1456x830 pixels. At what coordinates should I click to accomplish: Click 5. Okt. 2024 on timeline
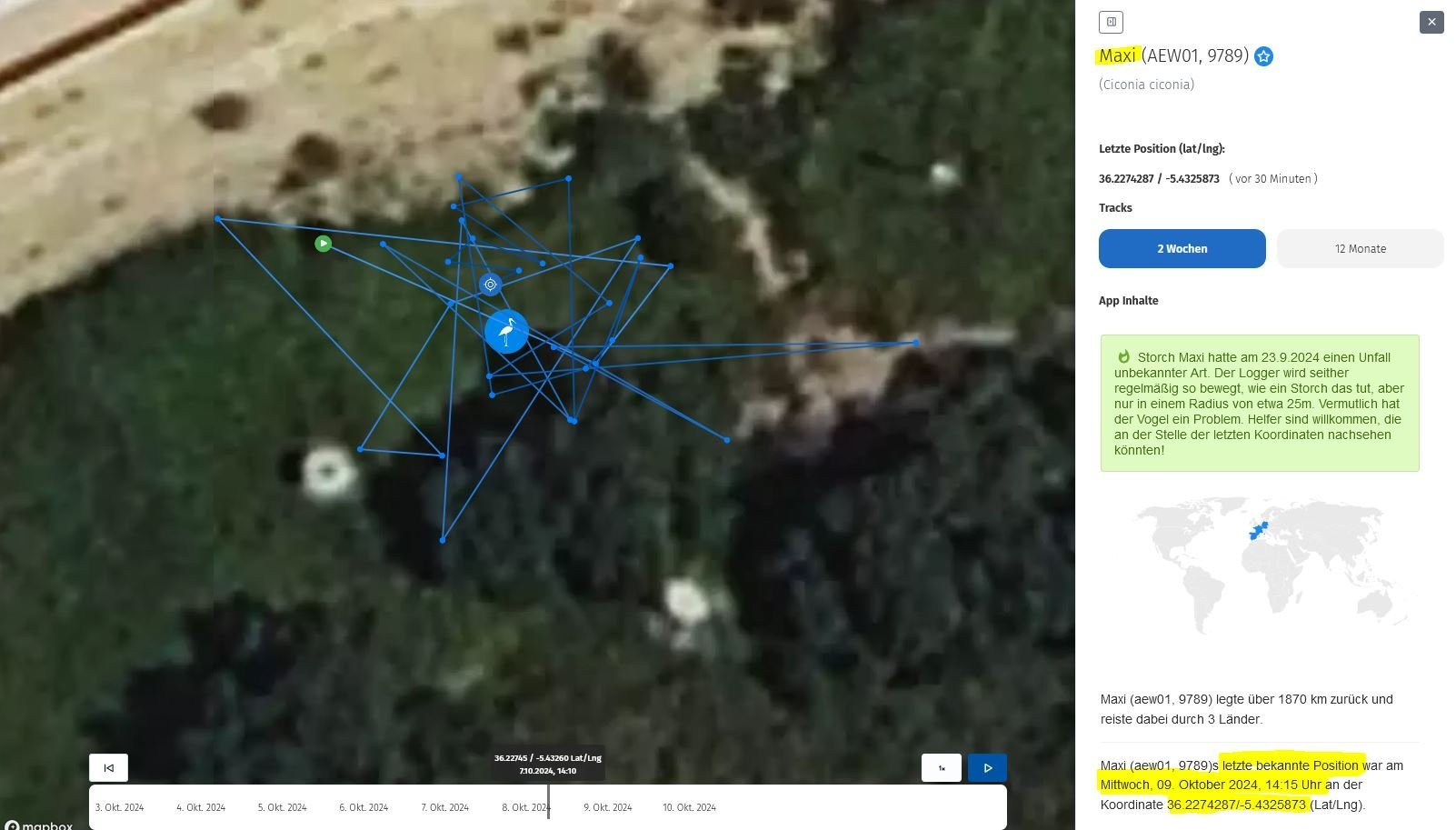282,807
